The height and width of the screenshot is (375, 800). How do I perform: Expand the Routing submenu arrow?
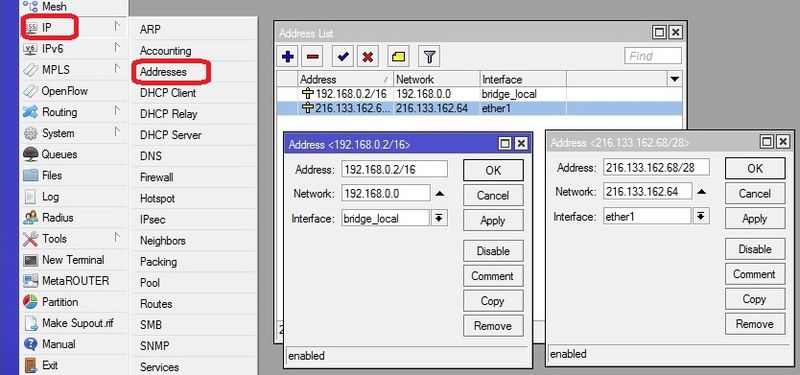click(117, 111)
